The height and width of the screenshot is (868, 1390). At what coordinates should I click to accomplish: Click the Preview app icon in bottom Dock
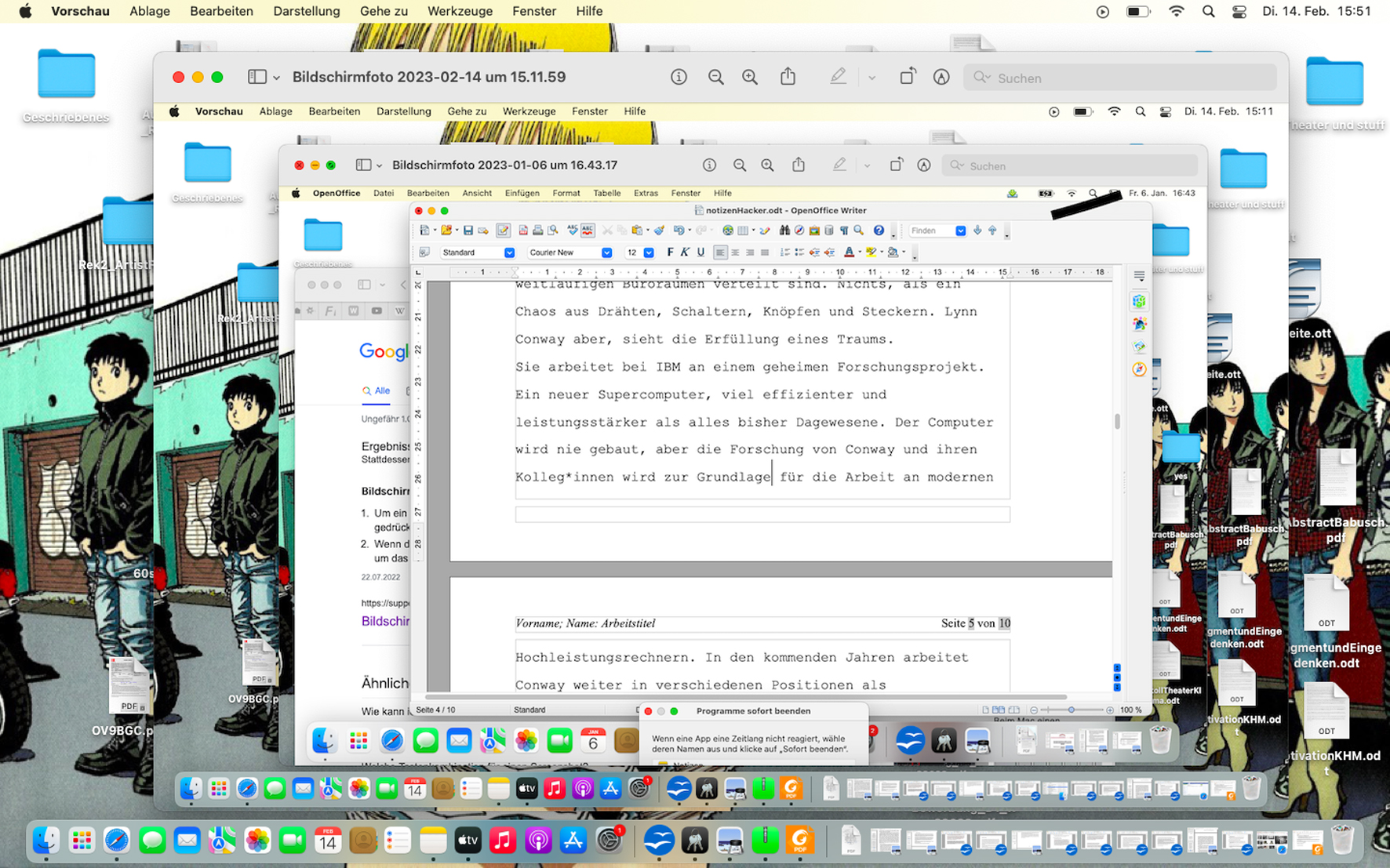(x=730, y=841)
